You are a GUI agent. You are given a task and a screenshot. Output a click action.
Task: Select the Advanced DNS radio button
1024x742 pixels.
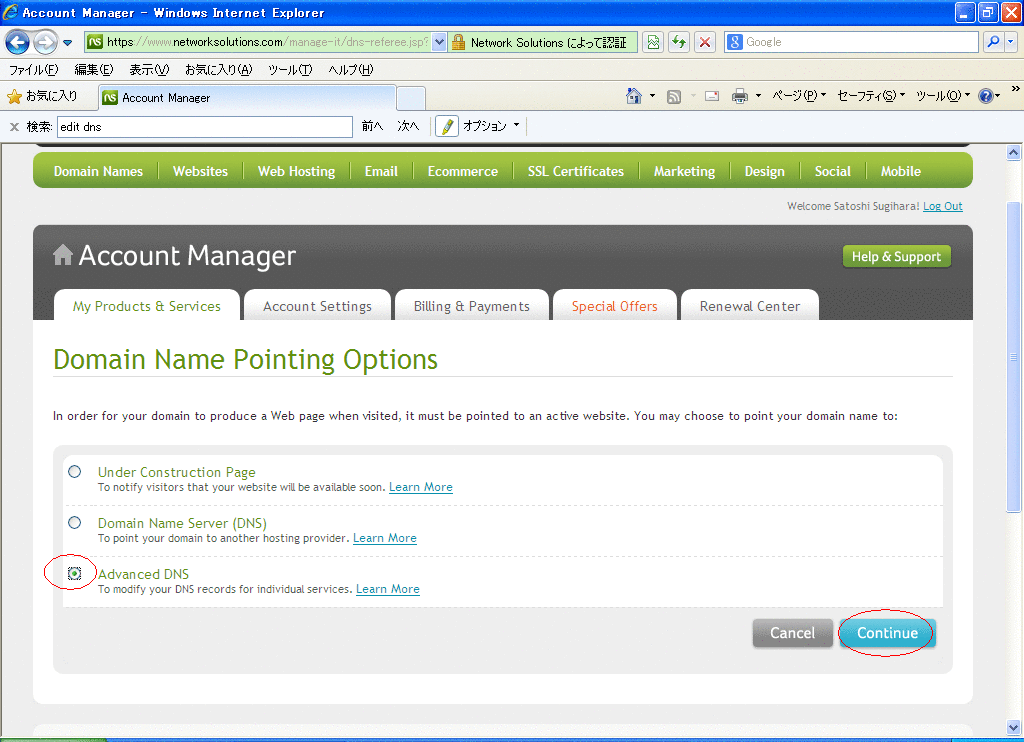click(x=74, y=573)
